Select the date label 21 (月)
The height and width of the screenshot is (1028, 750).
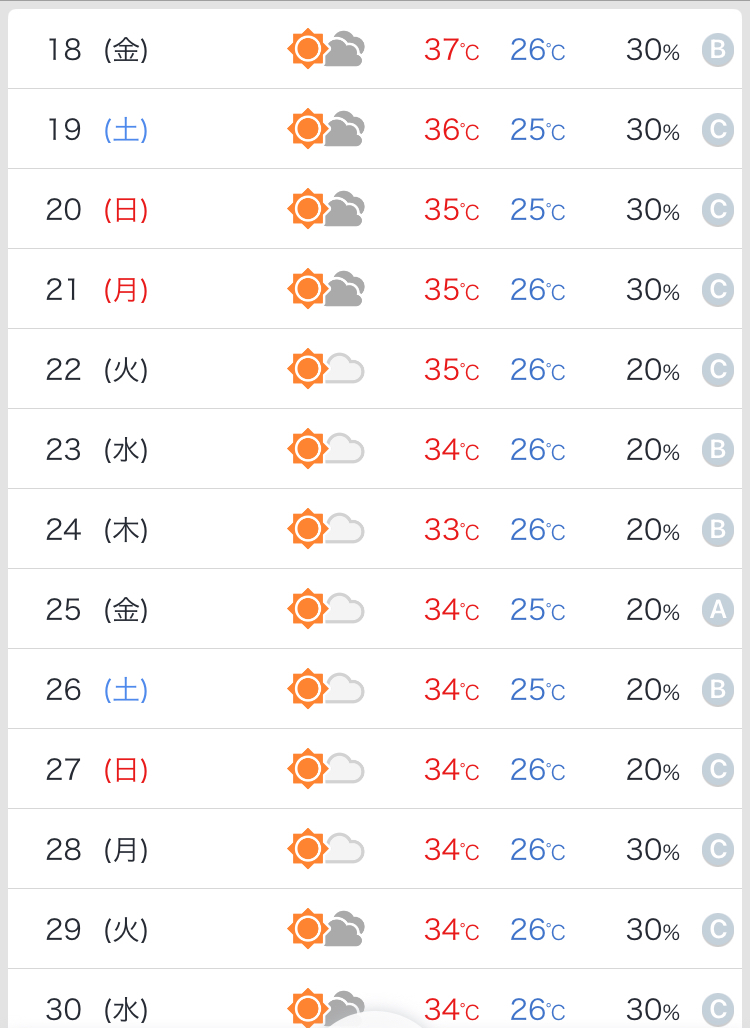tap(97, 290)
